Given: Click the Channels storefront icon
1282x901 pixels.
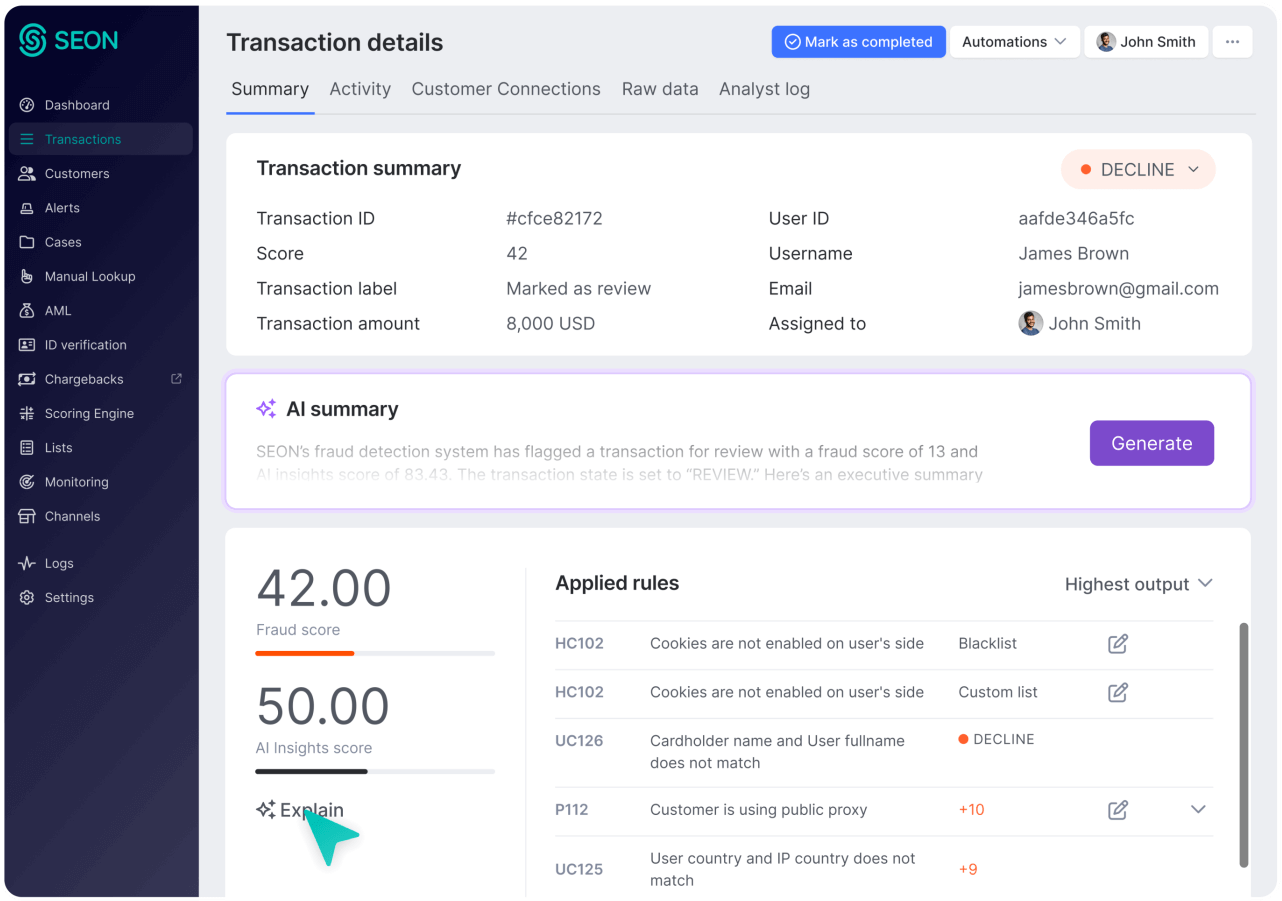Looking at the screenshot, I should 27,516.
